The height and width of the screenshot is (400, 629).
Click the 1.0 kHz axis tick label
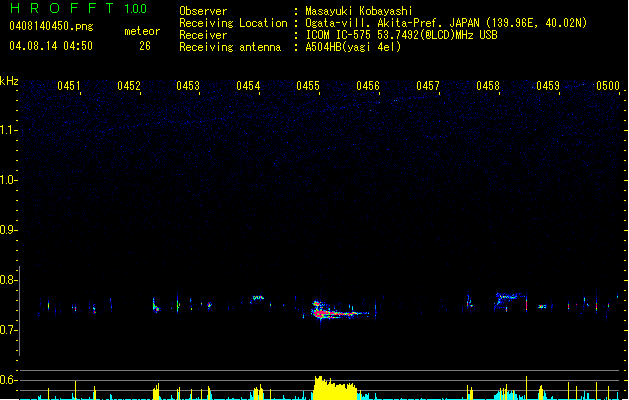click(8, 180)
